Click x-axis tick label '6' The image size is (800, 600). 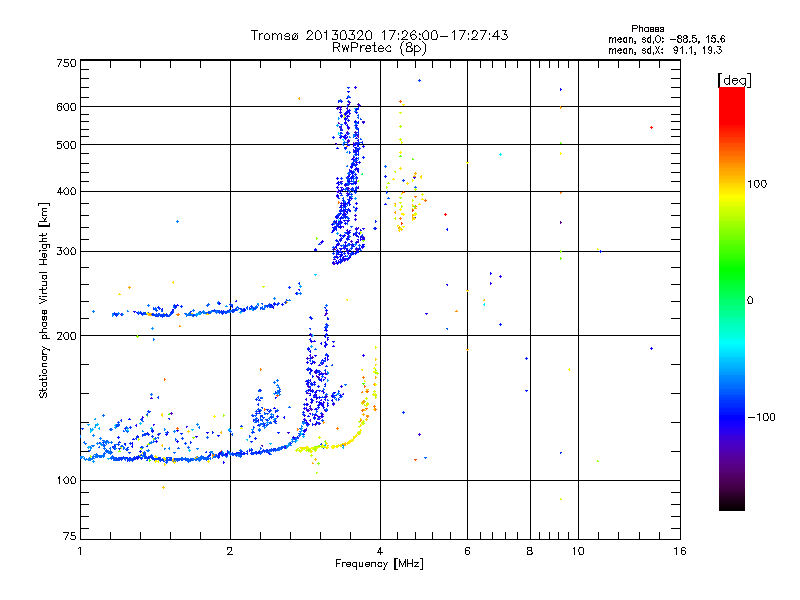click(x=467, y=551)
